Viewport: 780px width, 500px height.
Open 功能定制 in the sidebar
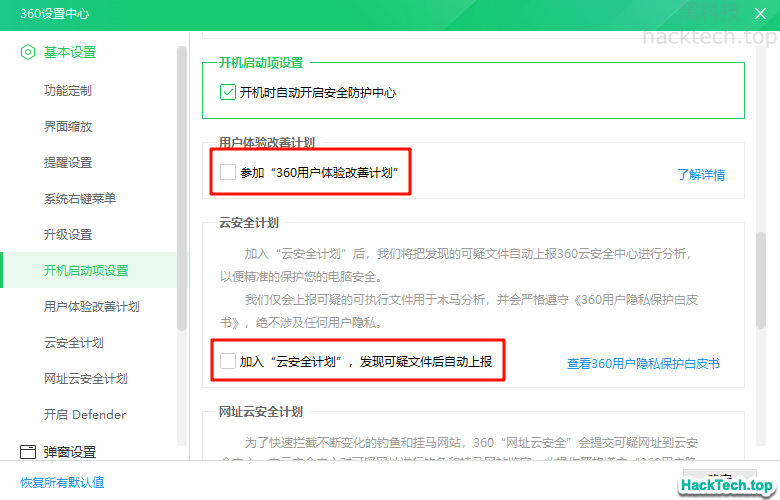pyautogui.click(x=68, y=91)
